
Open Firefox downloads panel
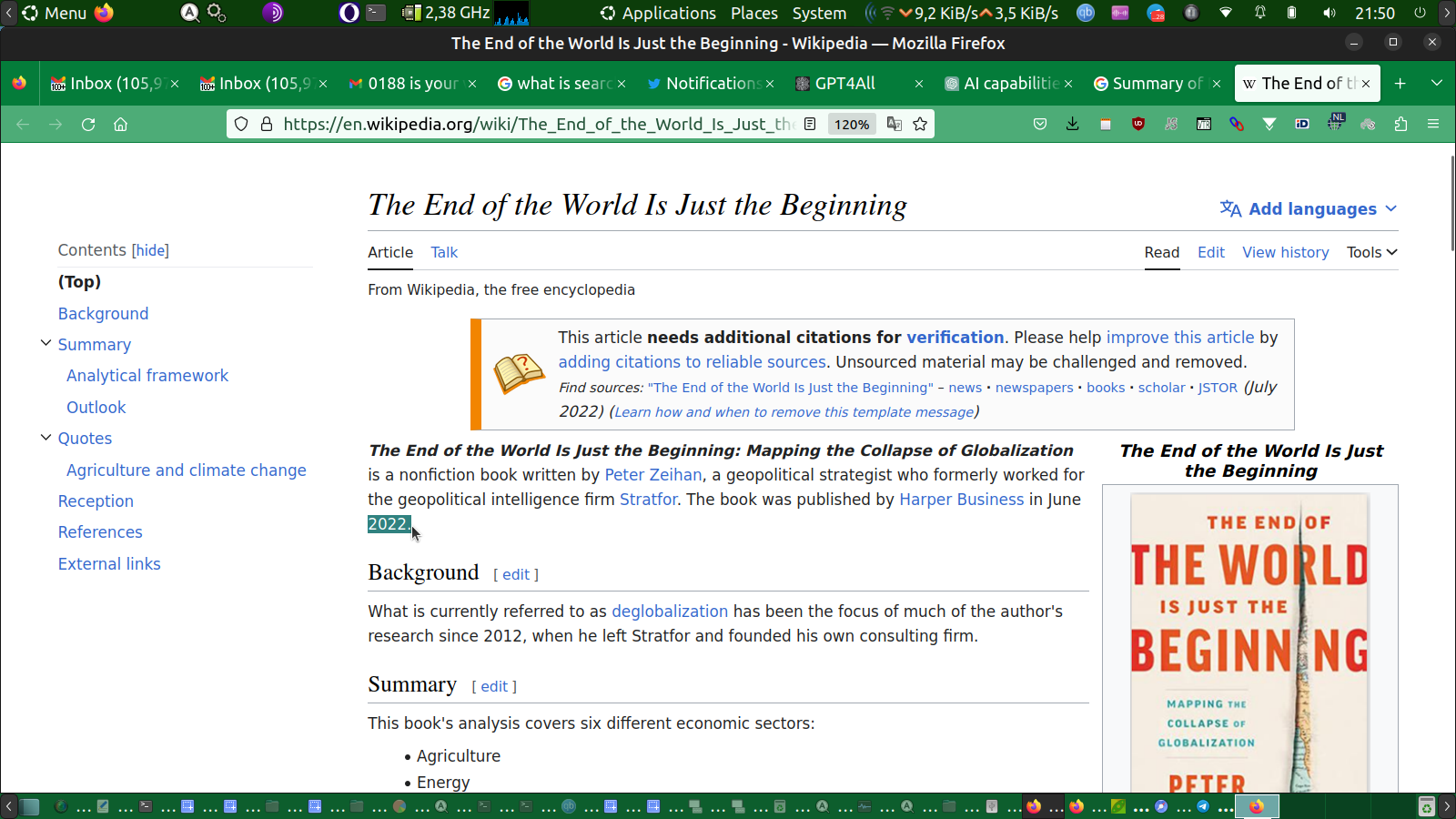[x=1073, y=124]
